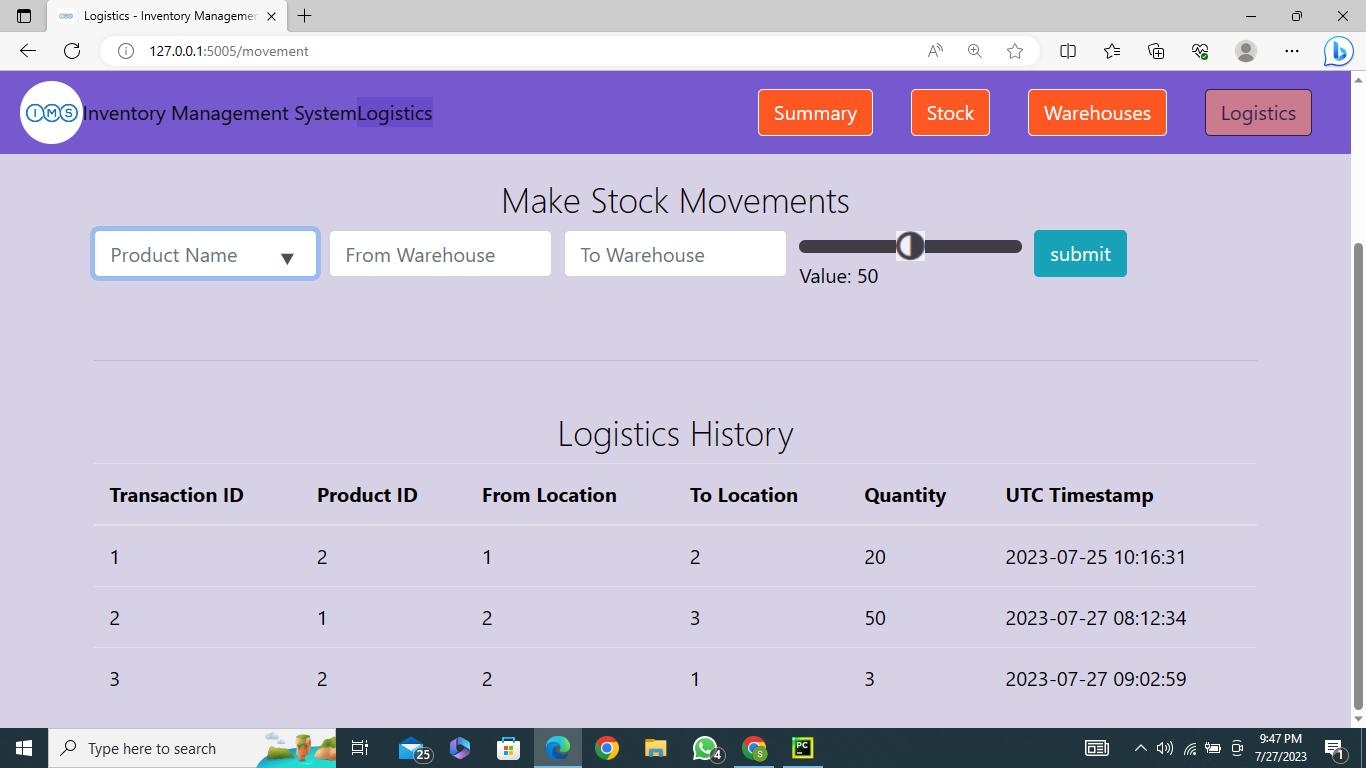1366x768 pixels.
Task: Open the split screen dropdown control
Action: [1068, 50]
